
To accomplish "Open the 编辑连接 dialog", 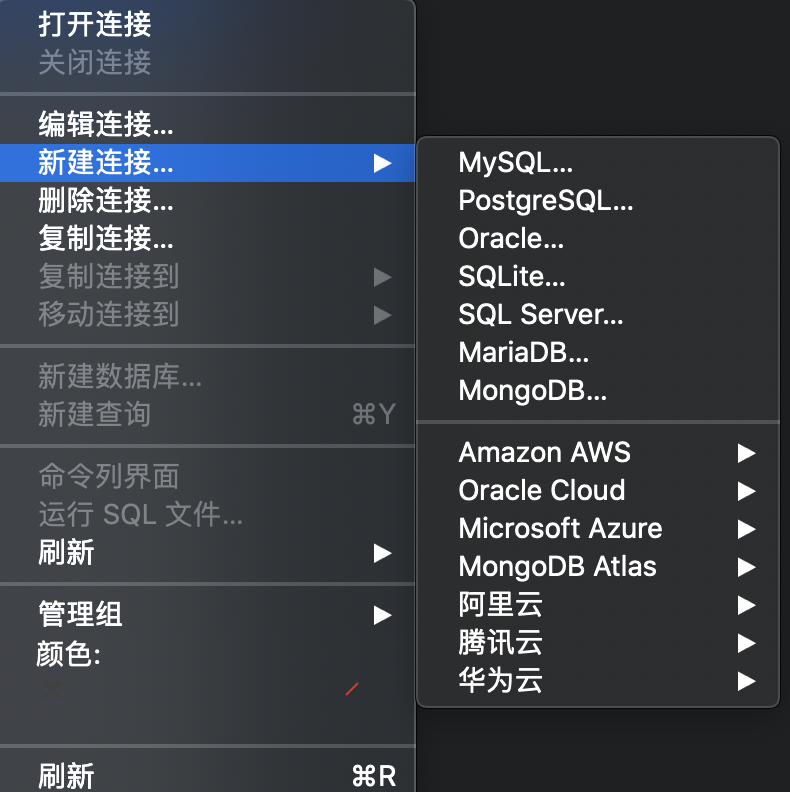I will [106, 125].
